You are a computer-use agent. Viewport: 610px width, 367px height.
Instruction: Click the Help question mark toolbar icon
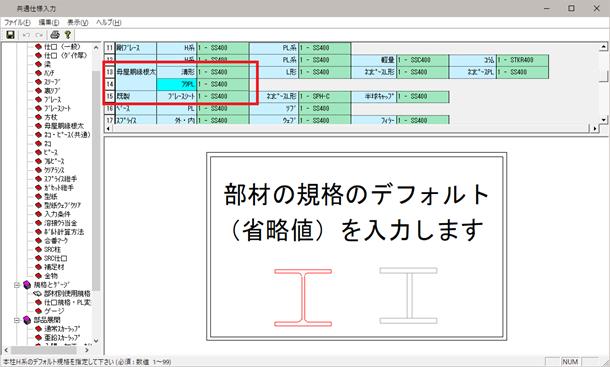[x=68, y=35]
